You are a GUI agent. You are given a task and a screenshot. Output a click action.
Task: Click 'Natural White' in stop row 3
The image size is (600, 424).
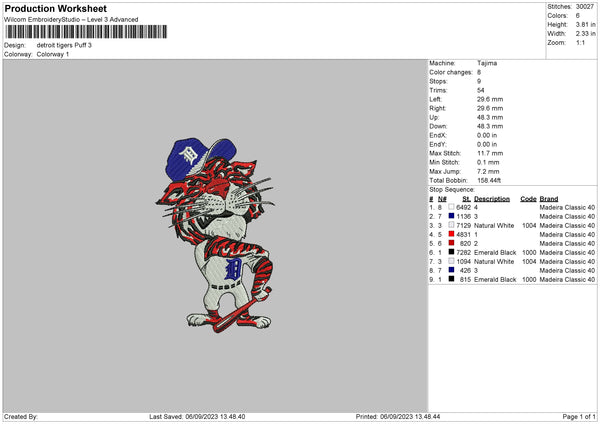[x=494, y=225]
